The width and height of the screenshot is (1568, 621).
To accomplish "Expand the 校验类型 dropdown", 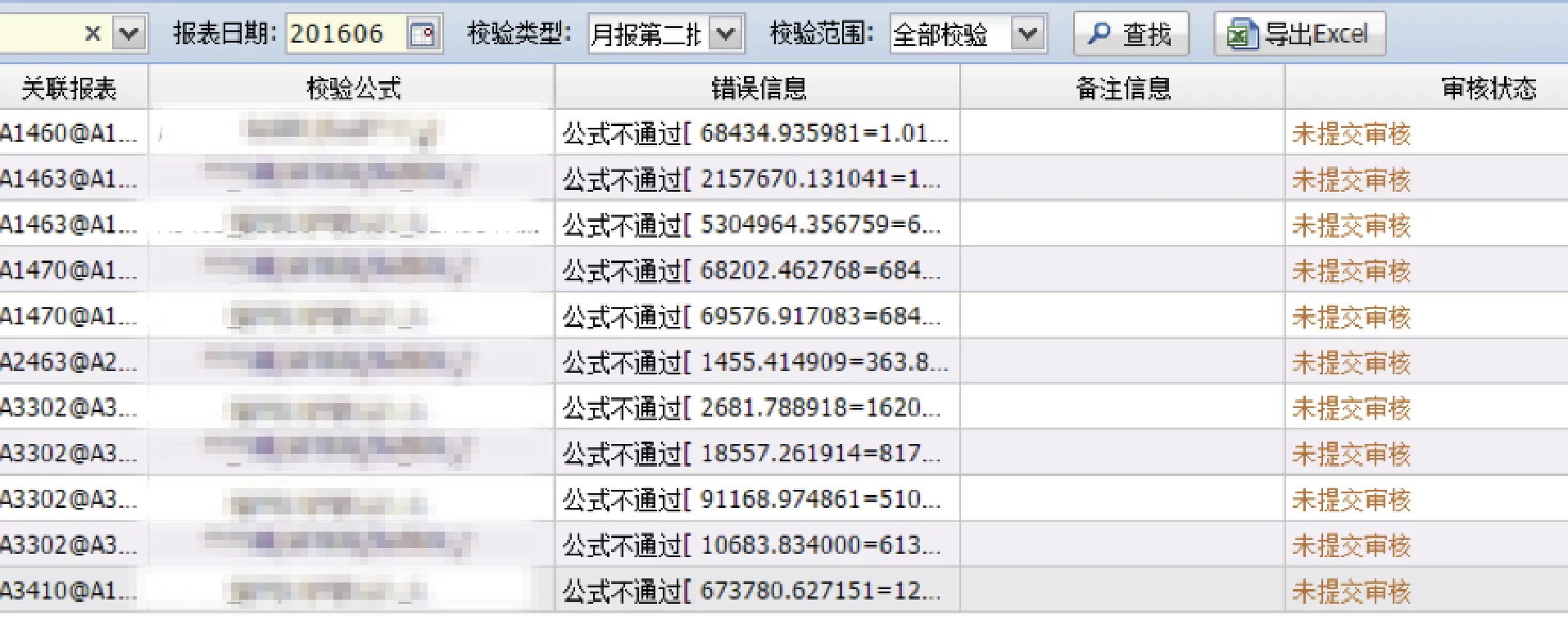I will (x=726, y=34).
